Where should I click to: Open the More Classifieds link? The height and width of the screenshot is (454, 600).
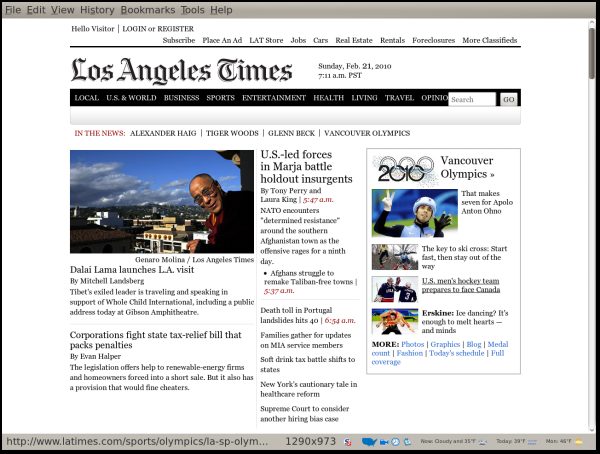click(490, 40)
